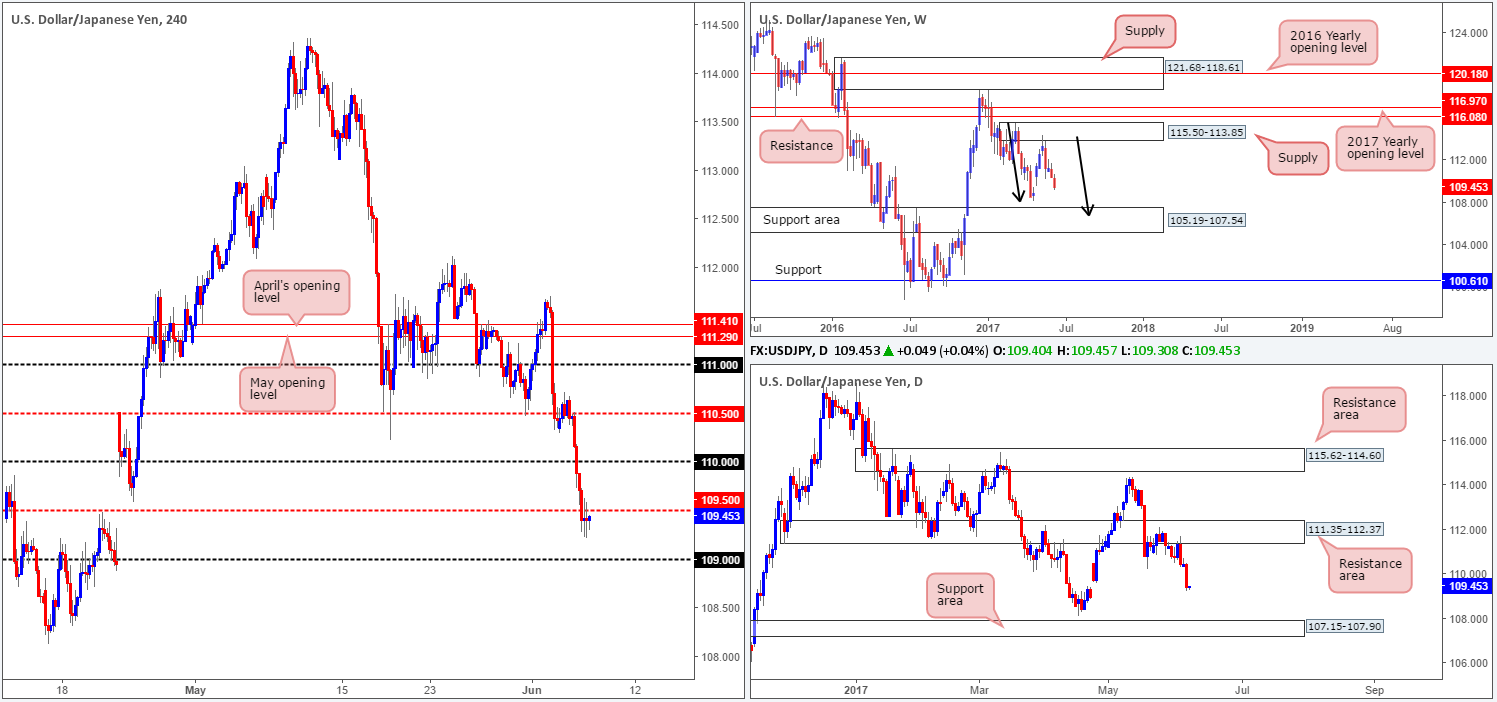Click the 111.35-112.37 resistance zone label
This screenshot has height=702, width=1497.
[x=1344, y=528]
